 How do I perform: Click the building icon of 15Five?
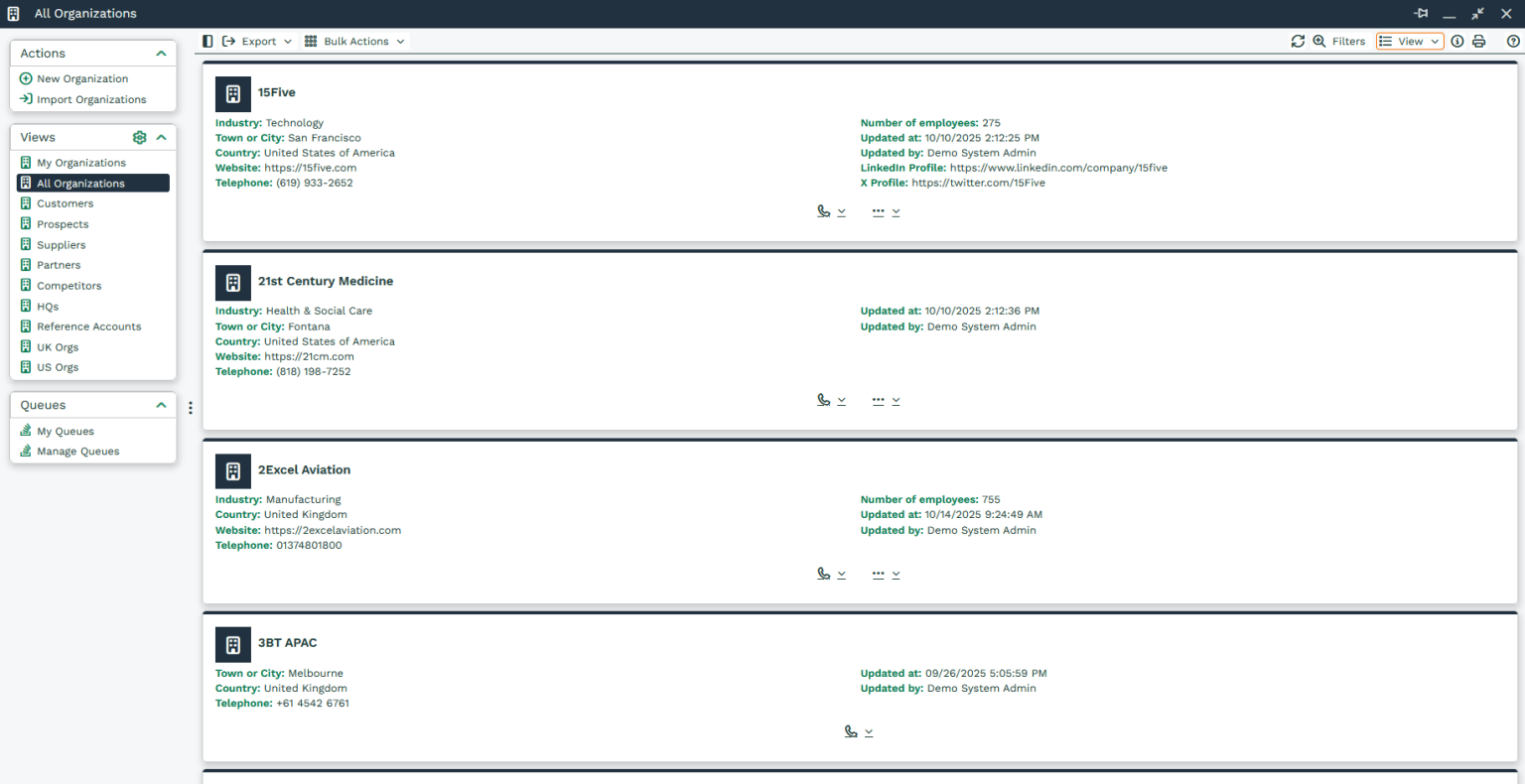233,93
